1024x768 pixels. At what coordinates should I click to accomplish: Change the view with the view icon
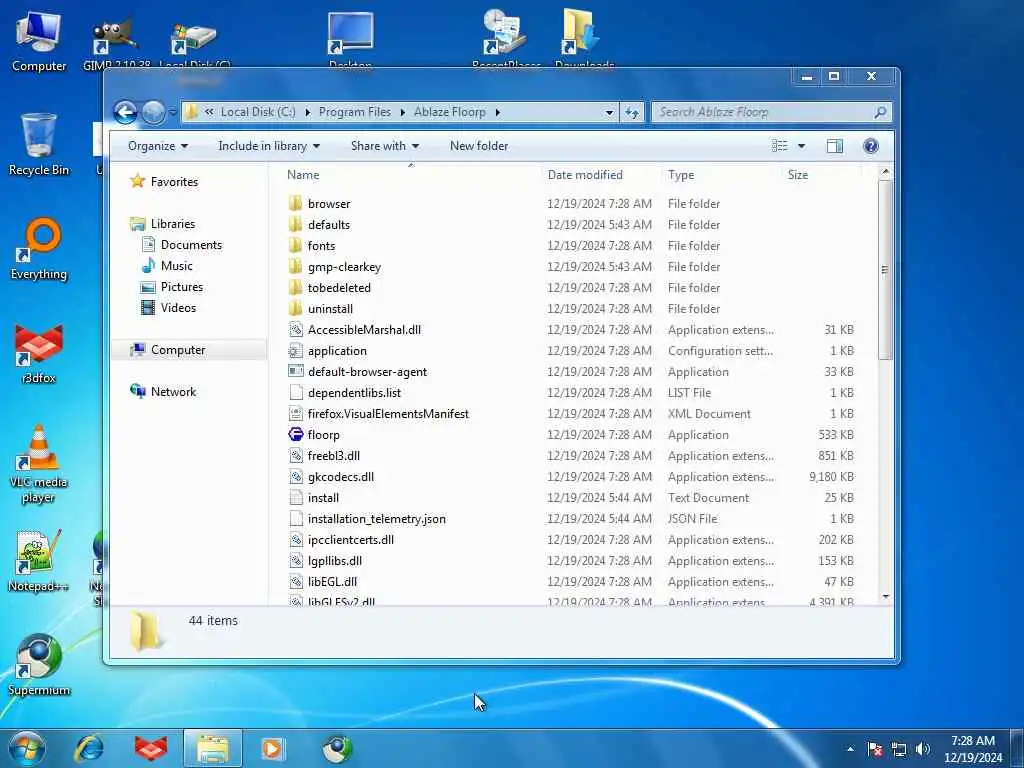pos(780,146)
